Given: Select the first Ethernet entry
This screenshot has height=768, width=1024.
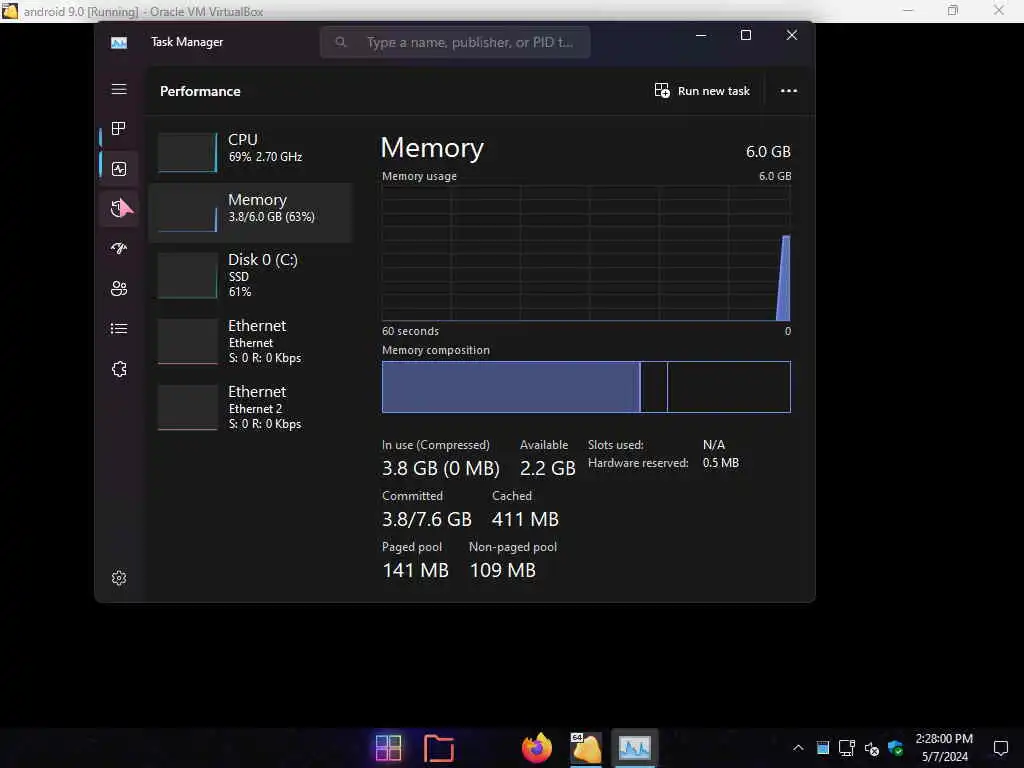Looking at the screenshot, I should (x=251, y=341).
